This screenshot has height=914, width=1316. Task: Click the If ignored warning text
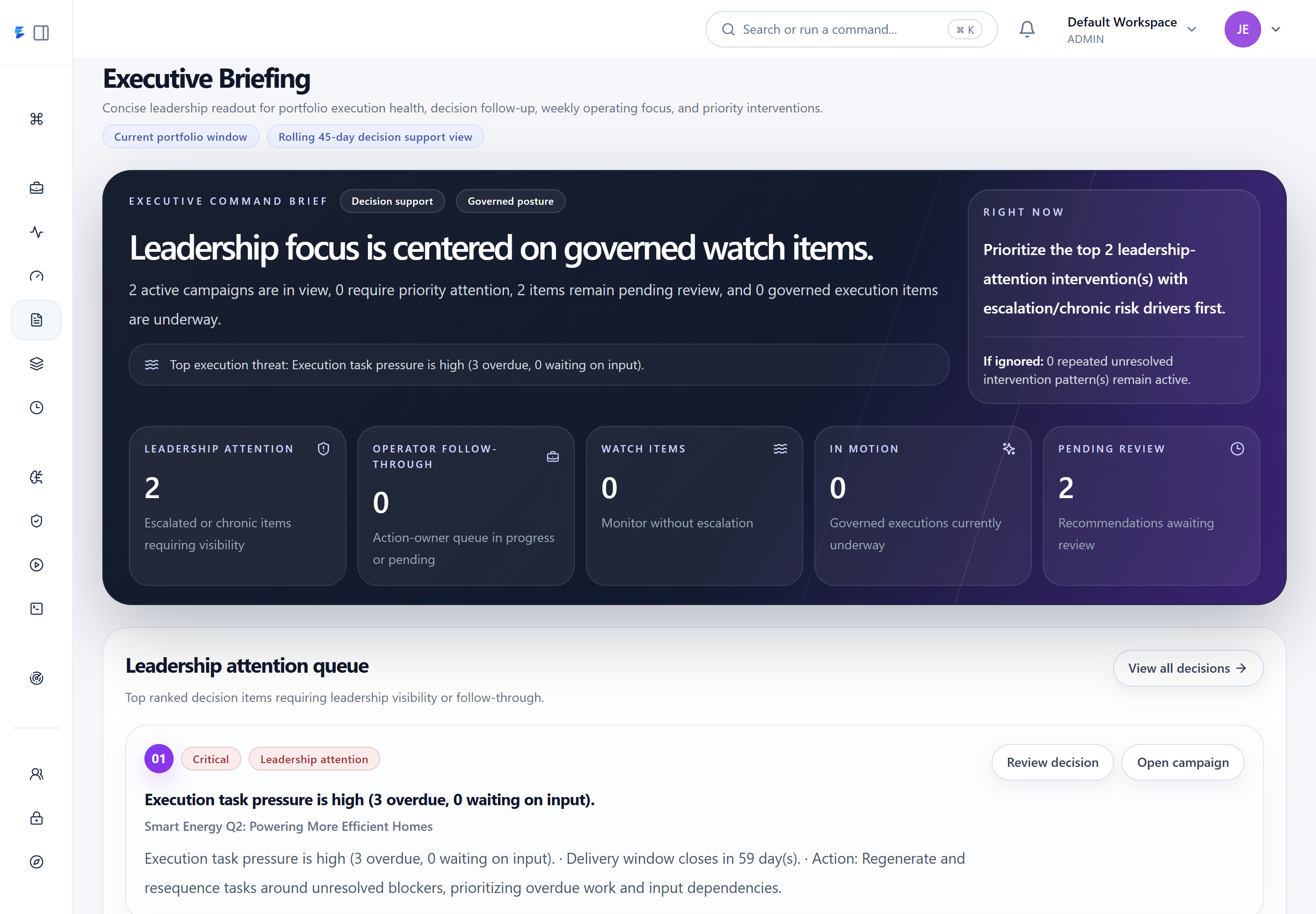(1086, 371)
